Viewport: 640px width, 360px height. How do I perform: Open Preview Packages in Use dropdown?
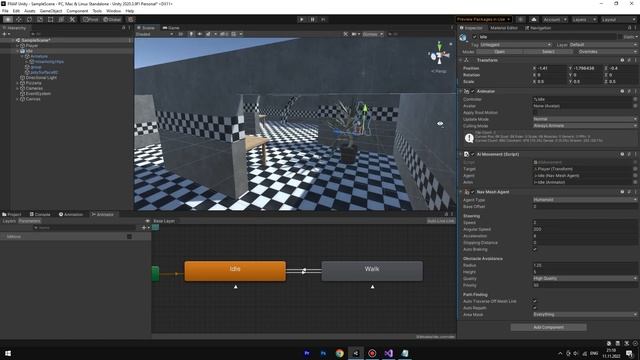(x=484, y=19)
